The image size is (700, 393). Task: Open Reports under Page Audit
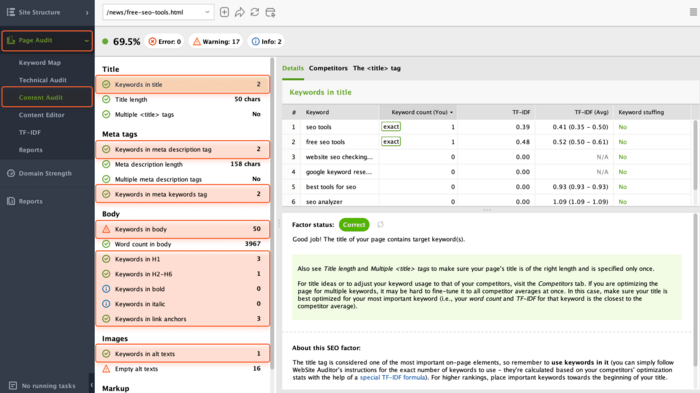tap(30, 150)
